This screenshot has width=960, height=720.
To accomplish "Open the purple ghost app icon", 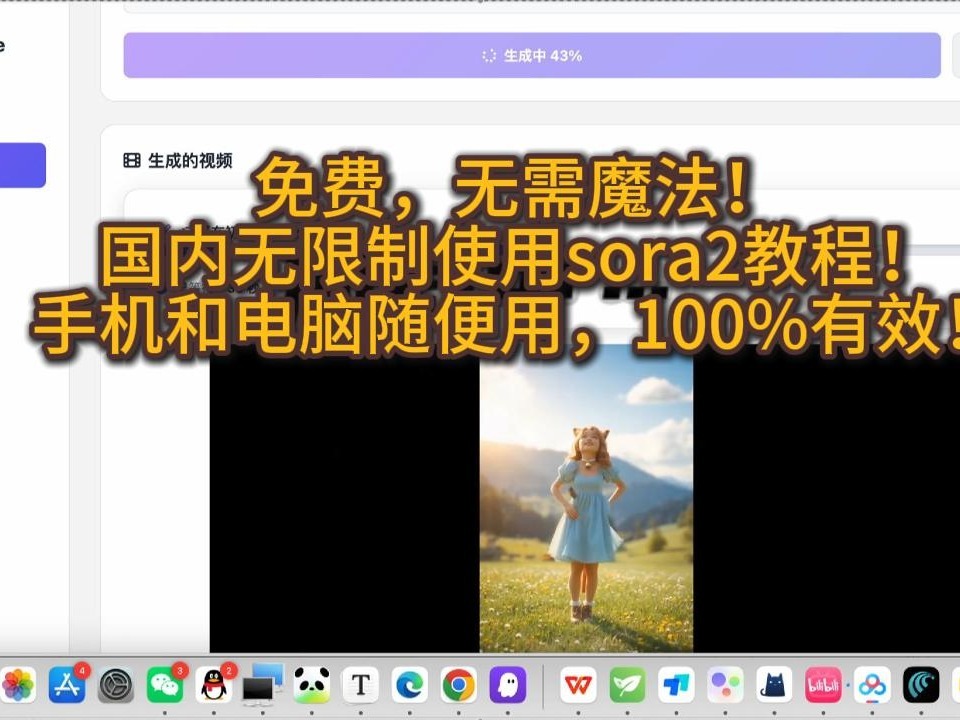I will pyautogui.click(x=508, y=685).
